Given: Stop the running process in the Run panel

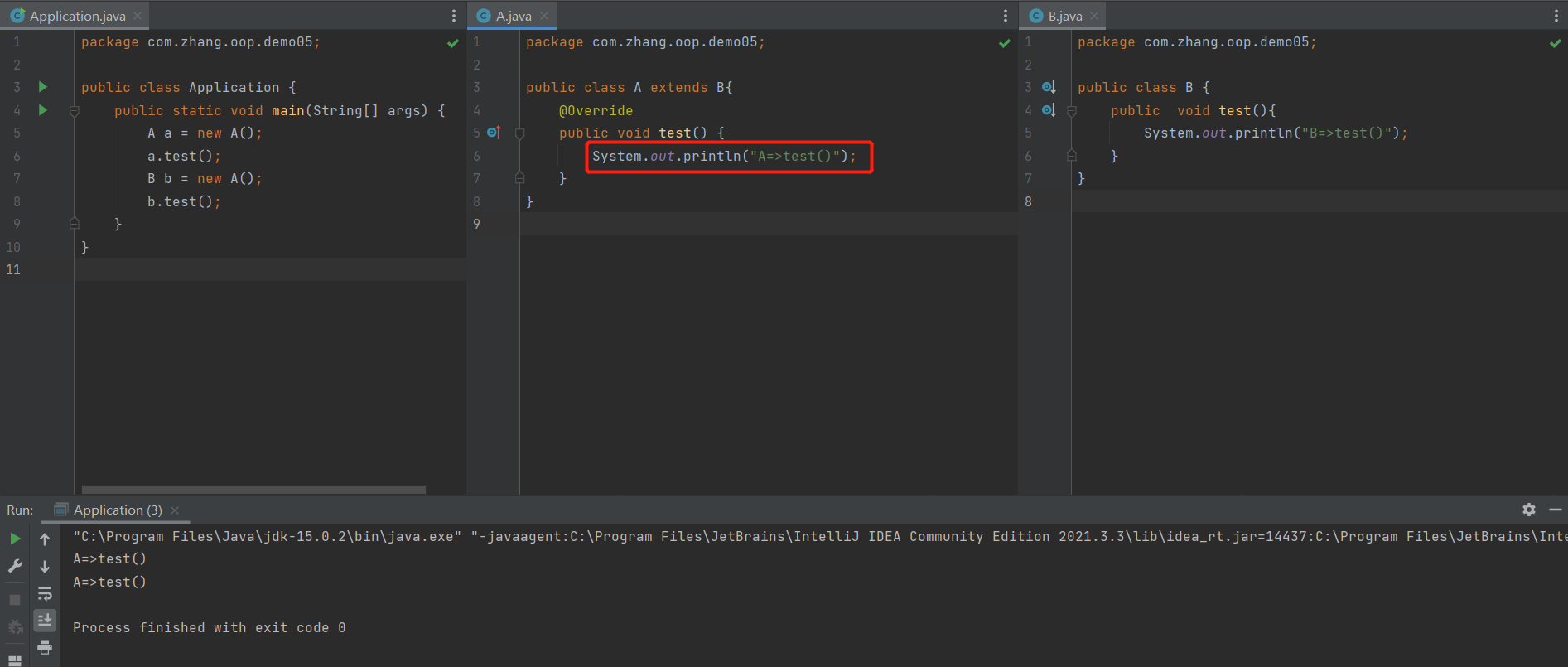Looking at the screenshot, I should (x=15, y=599).
